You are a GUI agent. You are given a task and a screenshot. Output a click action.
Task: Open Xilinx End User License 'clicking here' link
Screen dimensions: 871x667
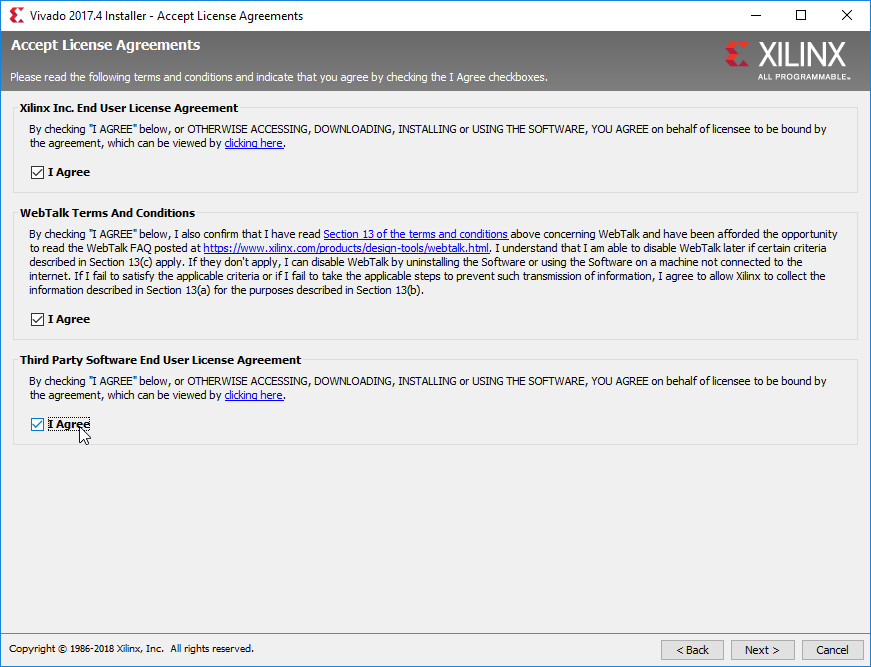253,143
